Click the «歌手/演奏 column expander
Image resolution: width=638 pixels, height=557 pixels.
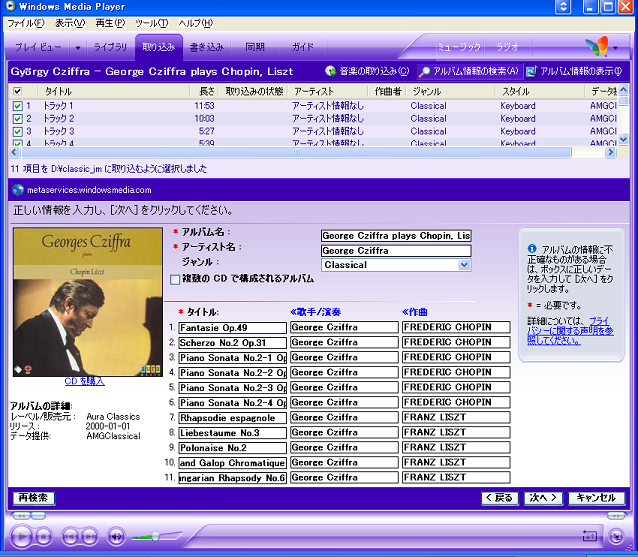click(x=315, y=312)
